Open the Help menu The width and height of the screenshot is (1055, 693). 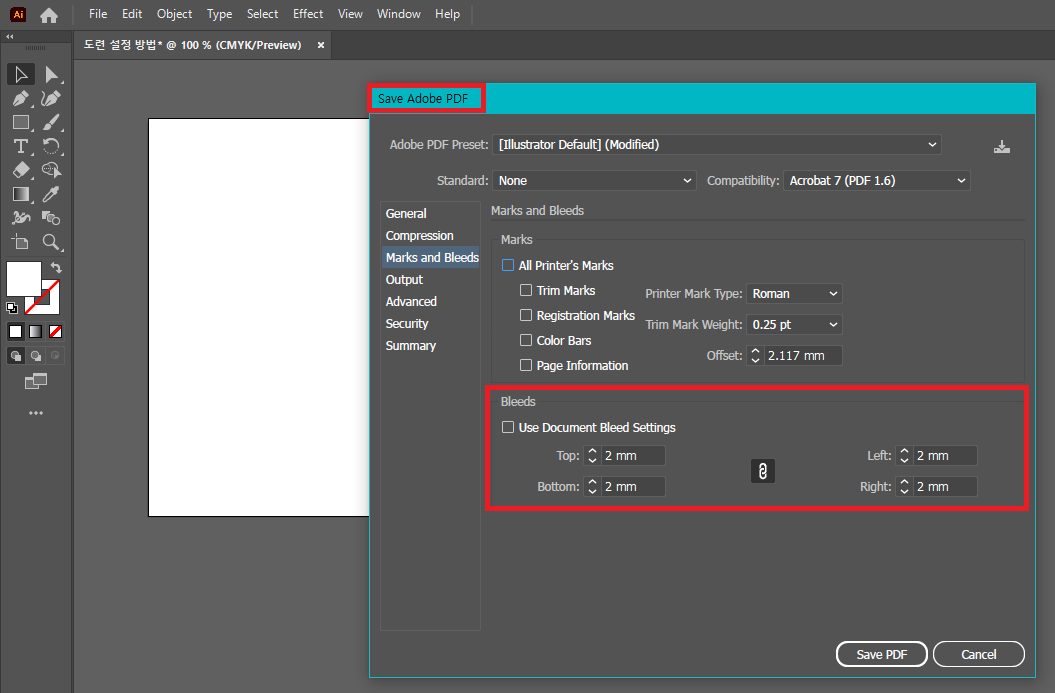pyautogui.click(x=447, y=14)
